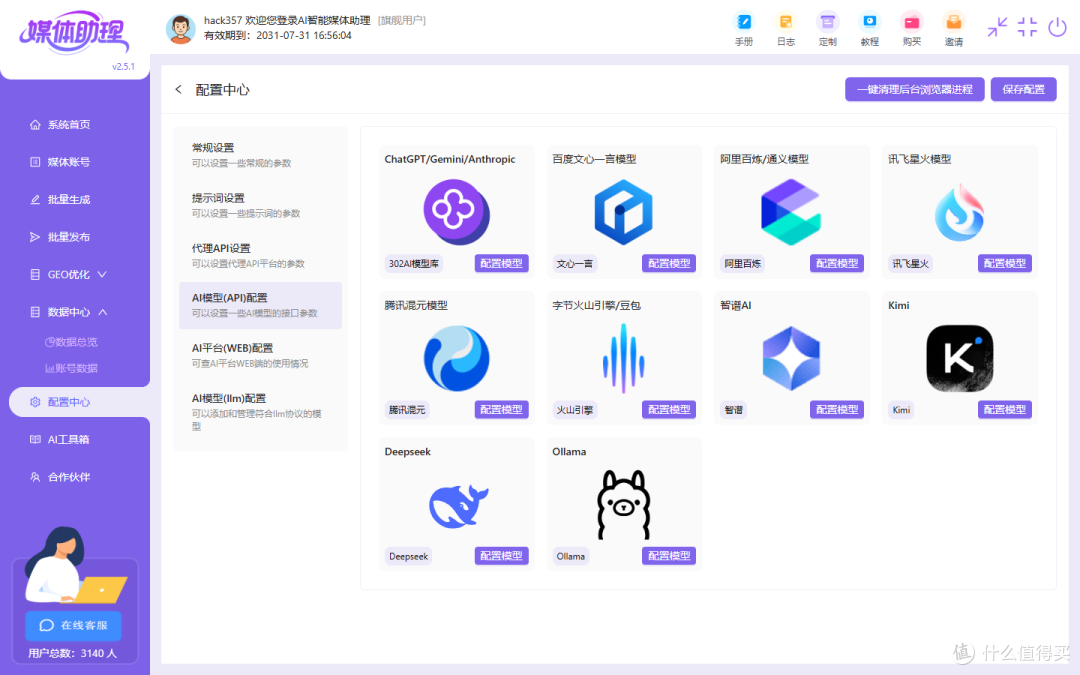The width and height of the screenshot is (1080, 675).
Task: Click the 文心一言 blue hexagon logo
Action: 623,211
